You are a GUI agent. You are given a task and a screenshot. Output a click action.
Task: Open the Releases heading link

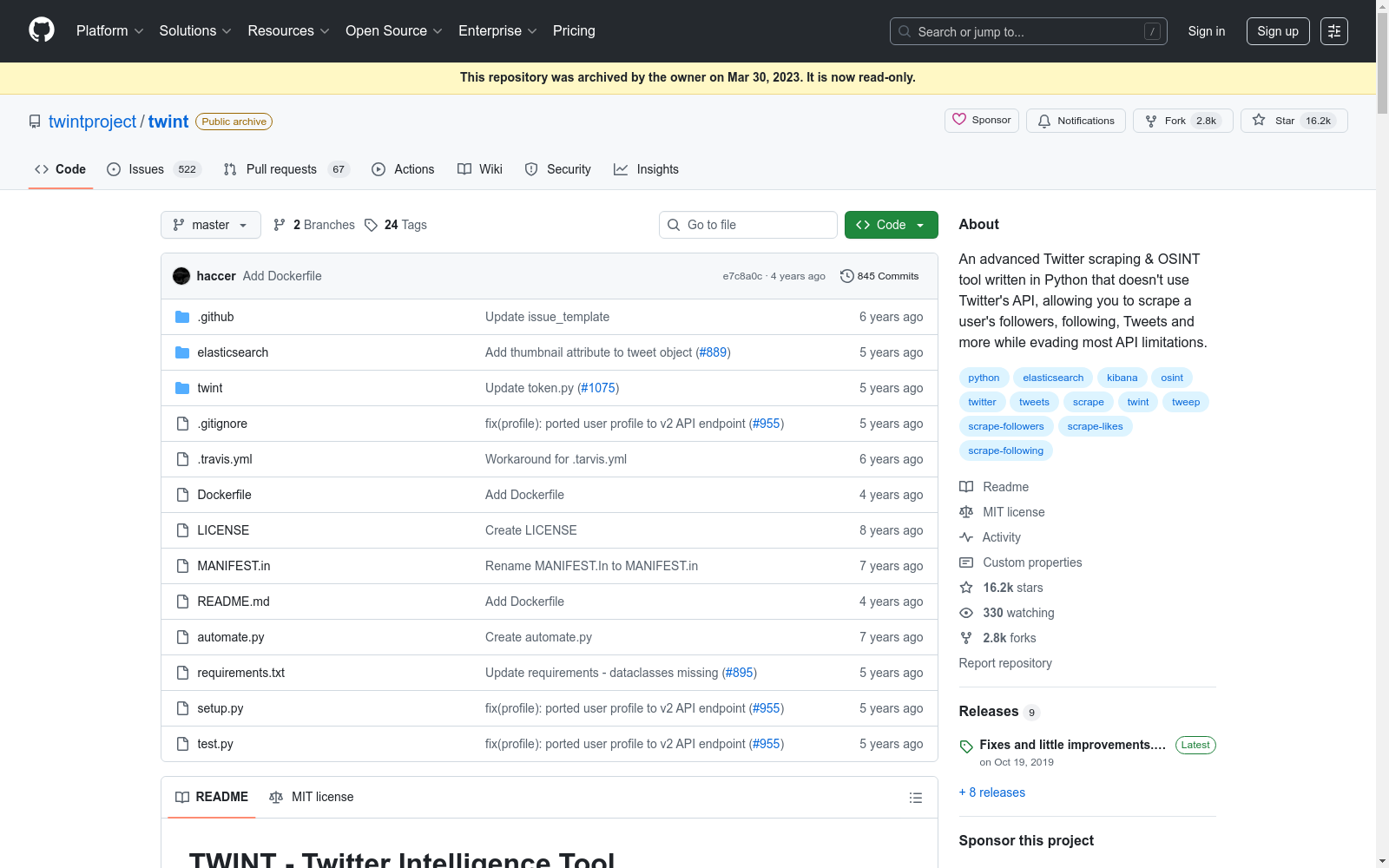[x=999, y=712]
